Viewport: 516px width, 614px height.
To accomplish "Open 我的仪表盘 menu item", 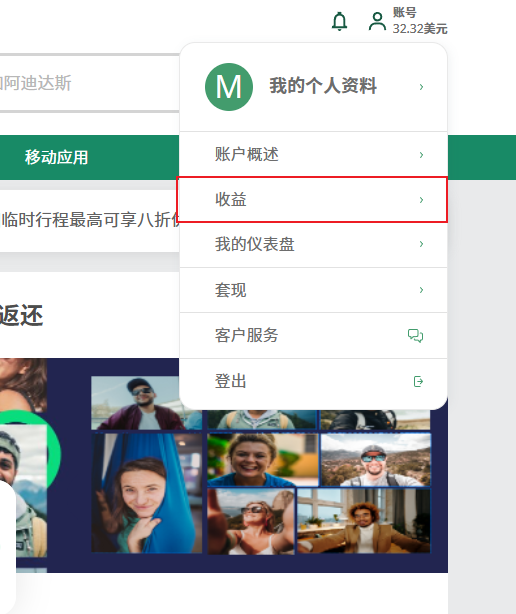I will click(x=313, y=244).
